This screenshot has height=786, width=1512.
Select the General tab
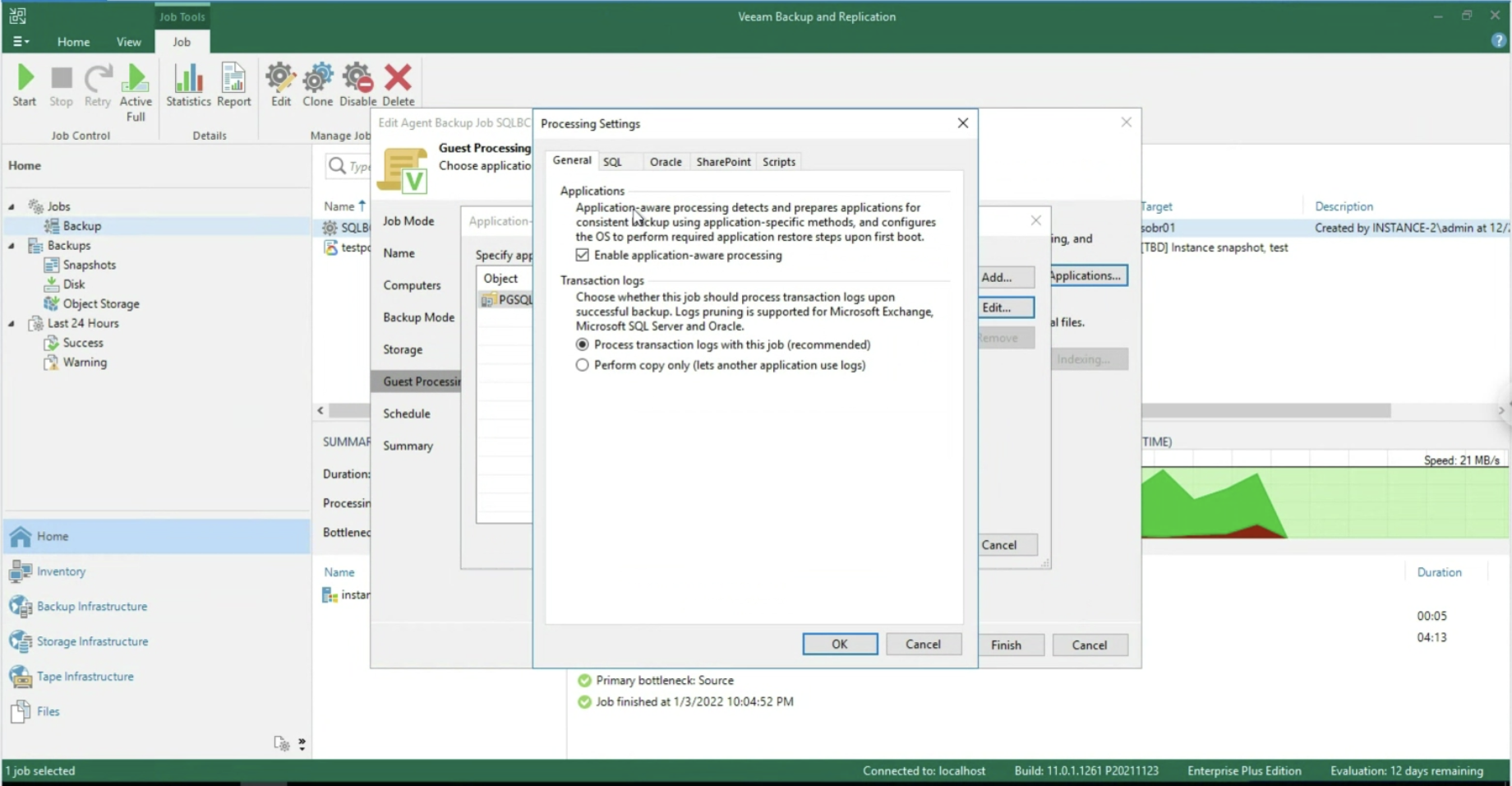[x=572, y=160]
